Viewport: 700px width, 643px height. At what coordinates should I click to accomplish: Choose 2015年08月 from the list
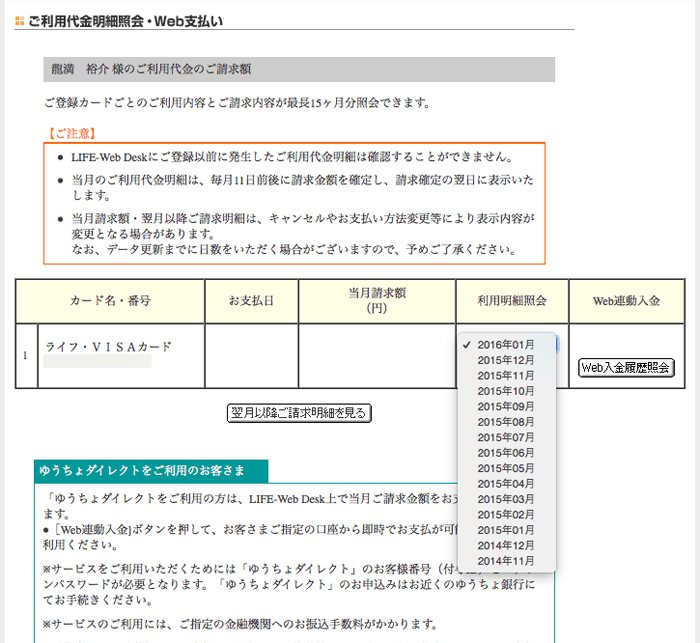tap(506, 422)
